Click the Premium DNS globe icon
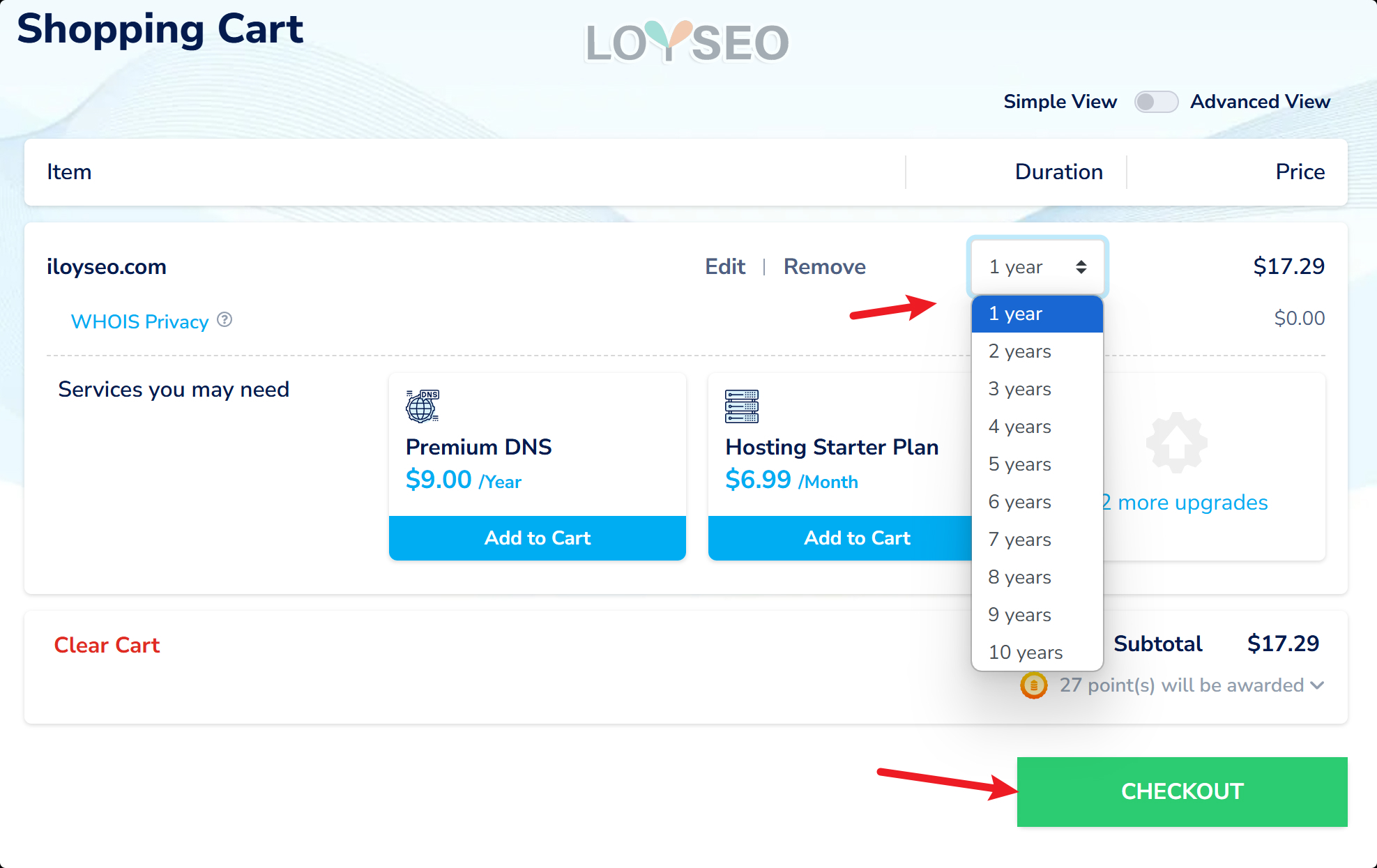This screenshot has width=1377, height=868. pos(423,406)
